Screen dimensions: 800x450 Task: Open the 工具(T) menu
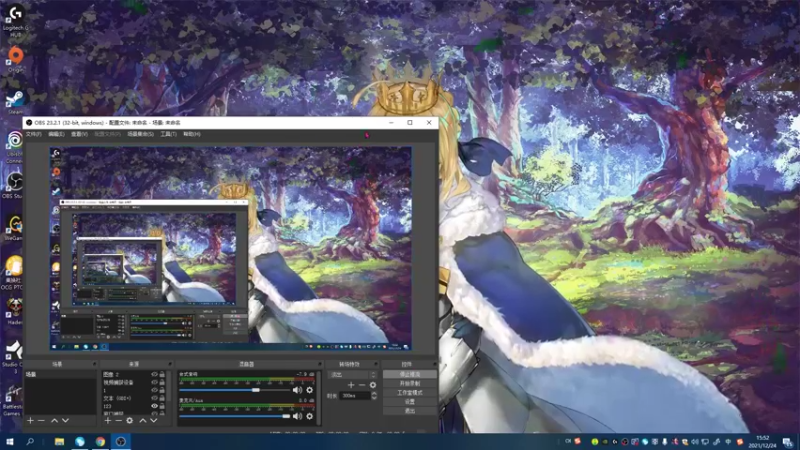168,134
